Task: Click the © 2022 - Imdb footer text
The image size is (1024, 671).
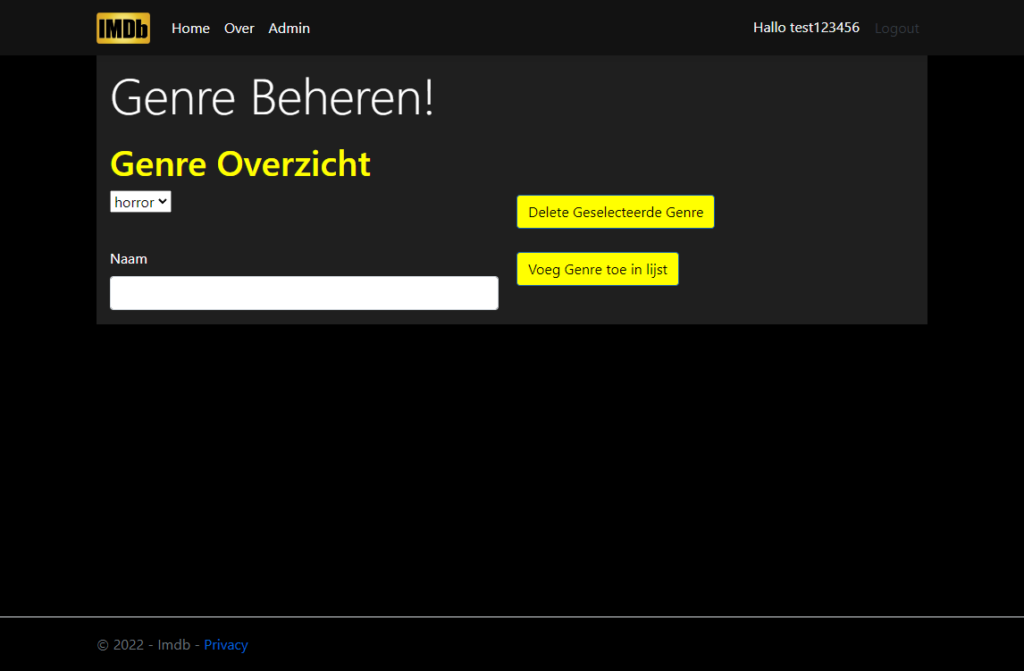Action: click(x=144, y=645)
